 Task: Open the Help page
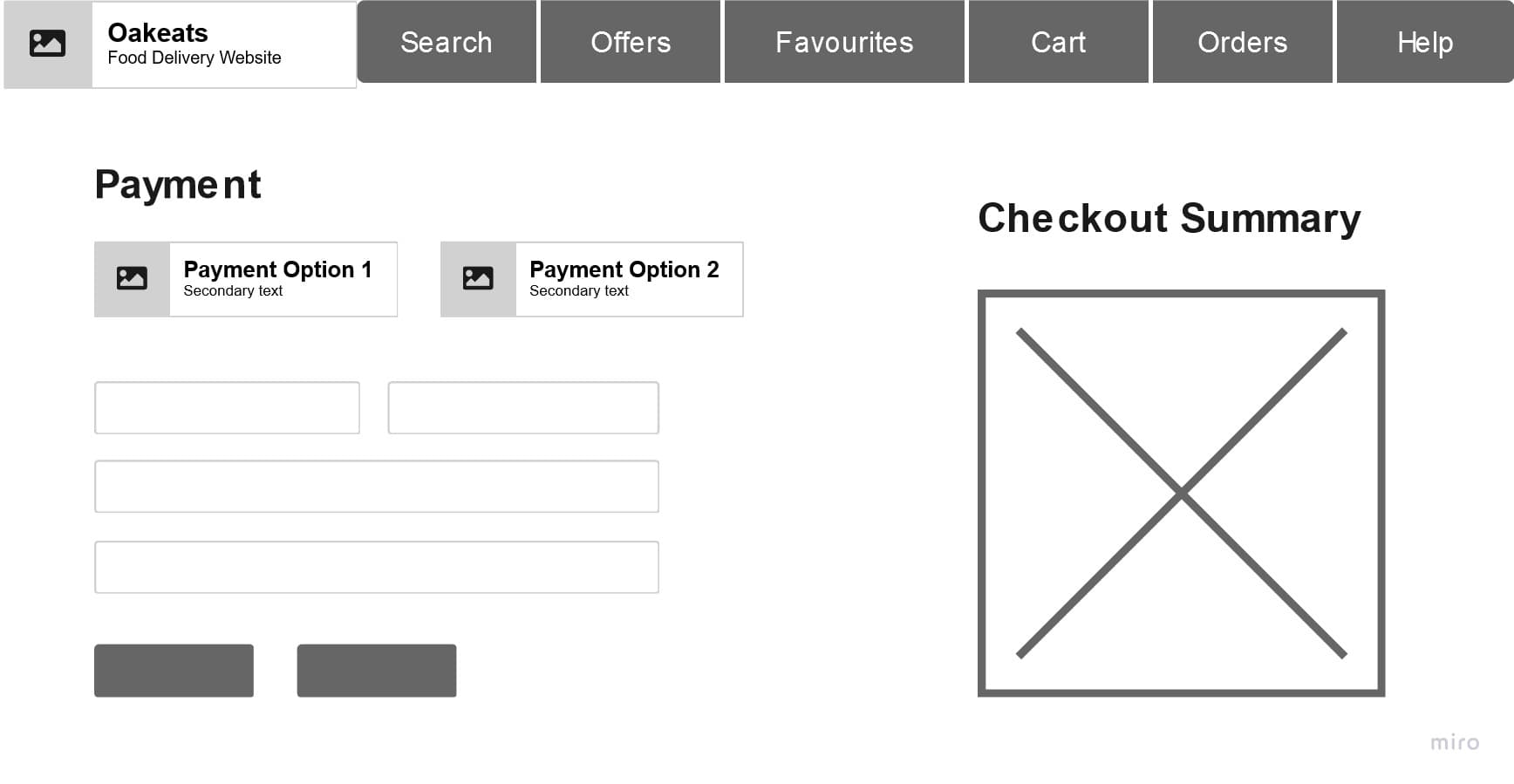point(1424,42)
